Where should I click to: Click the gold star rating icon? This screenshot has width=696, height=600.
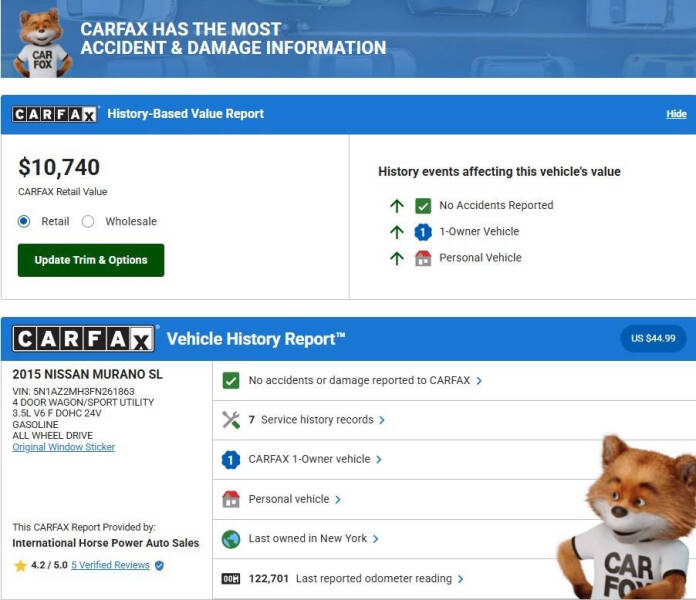point(20,565)
